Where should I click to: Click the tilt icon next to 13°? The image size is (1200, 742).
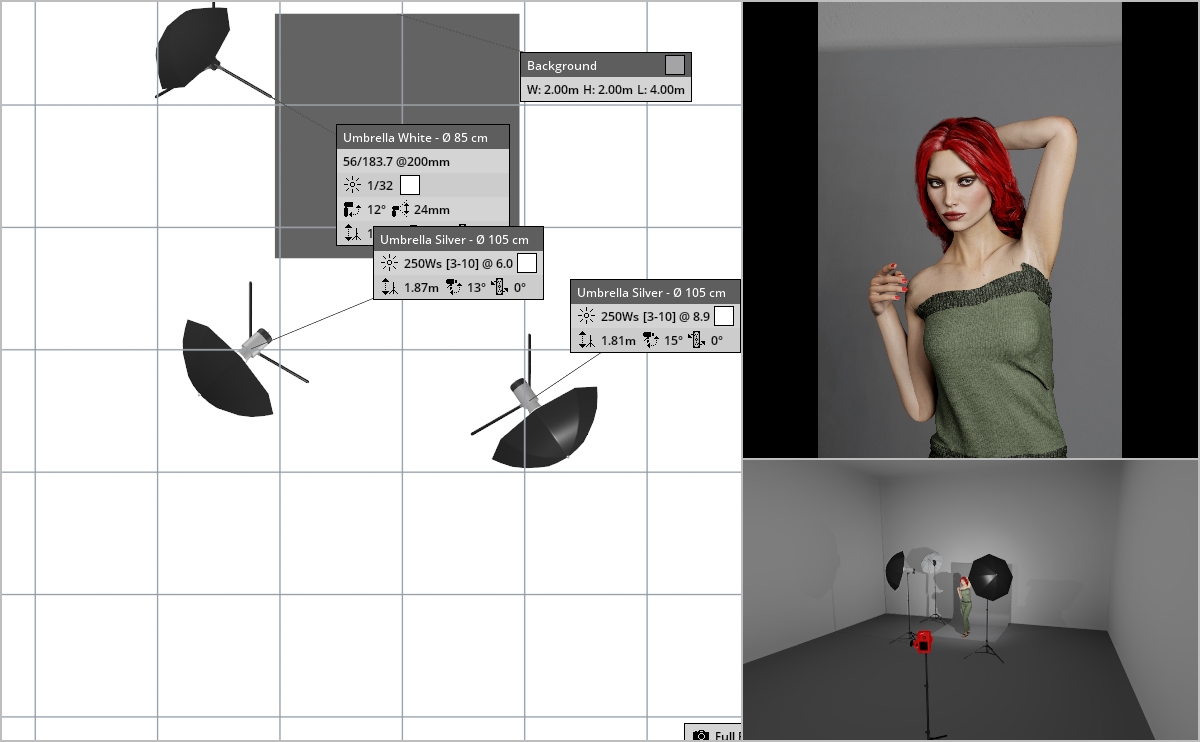pos(453,288)
